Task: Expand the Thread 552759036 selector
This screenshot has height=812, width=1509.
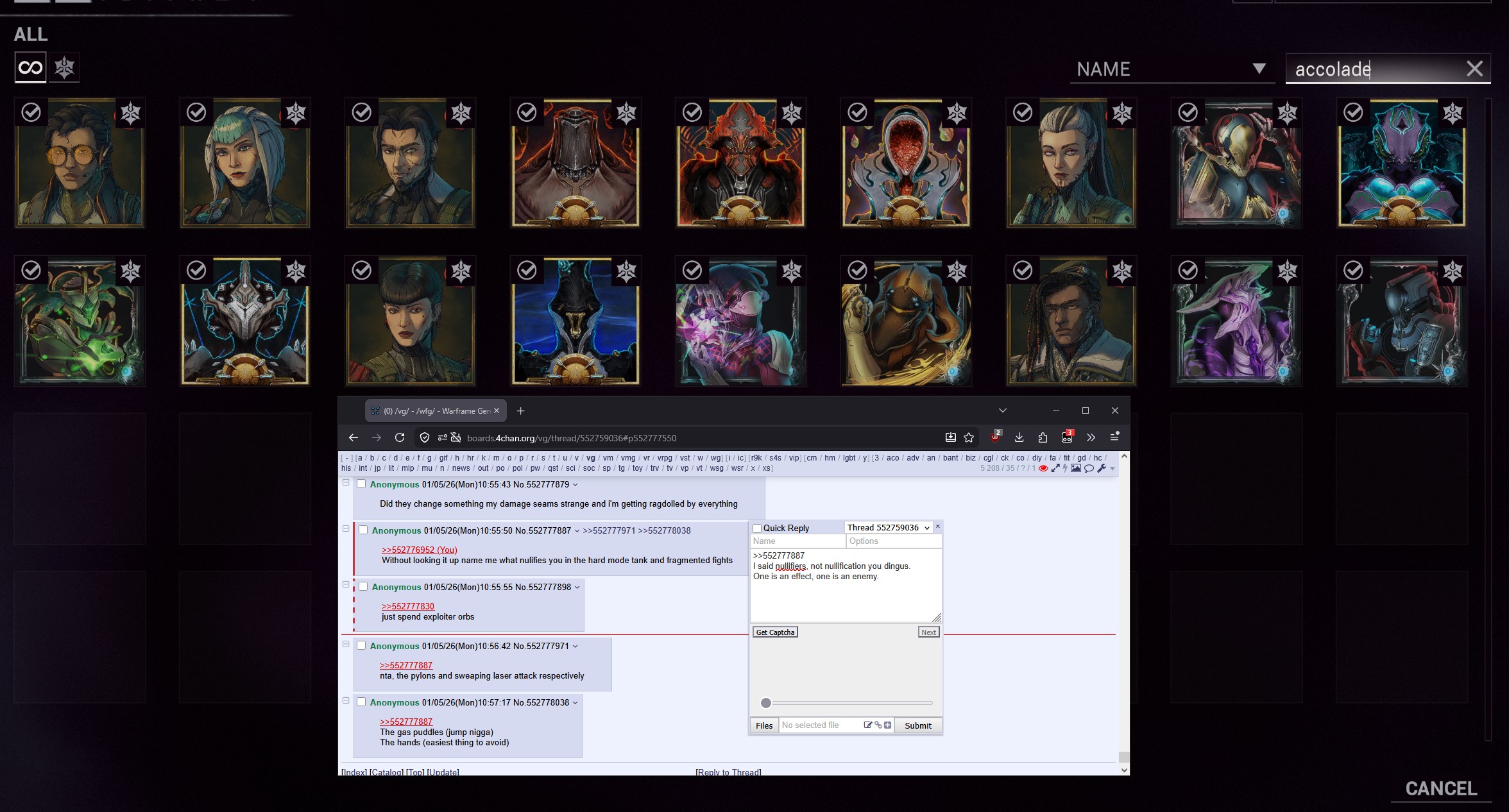Action: [889, 527]
